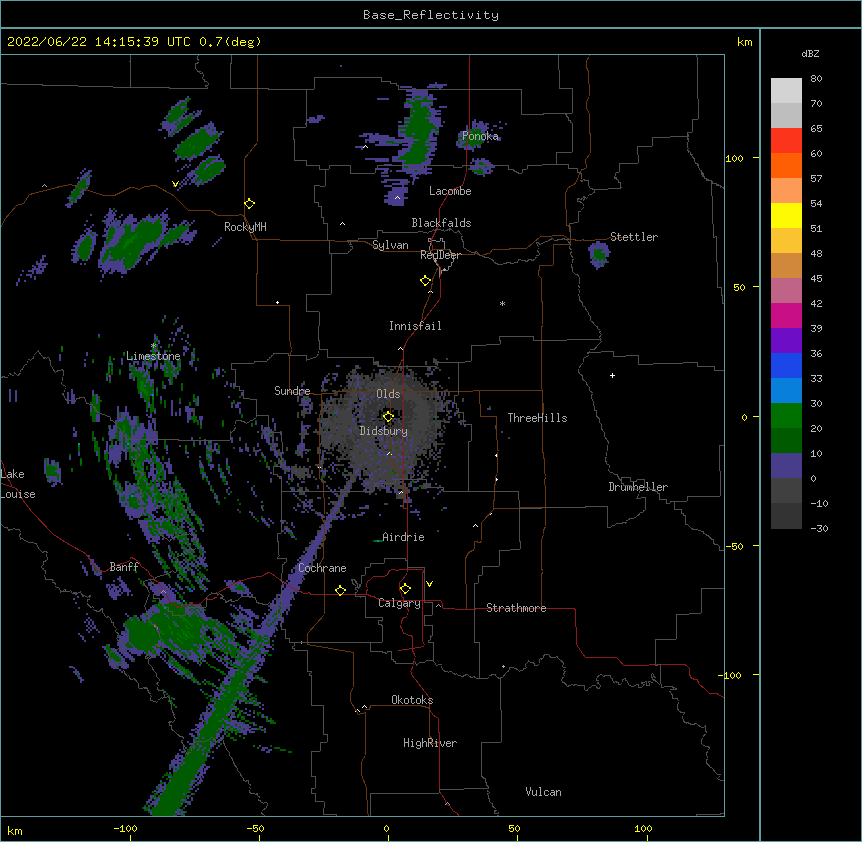Click the green echo cell west of Ponoka
The height and width of the screenshot is (842, 862).
tap(421, 132)
